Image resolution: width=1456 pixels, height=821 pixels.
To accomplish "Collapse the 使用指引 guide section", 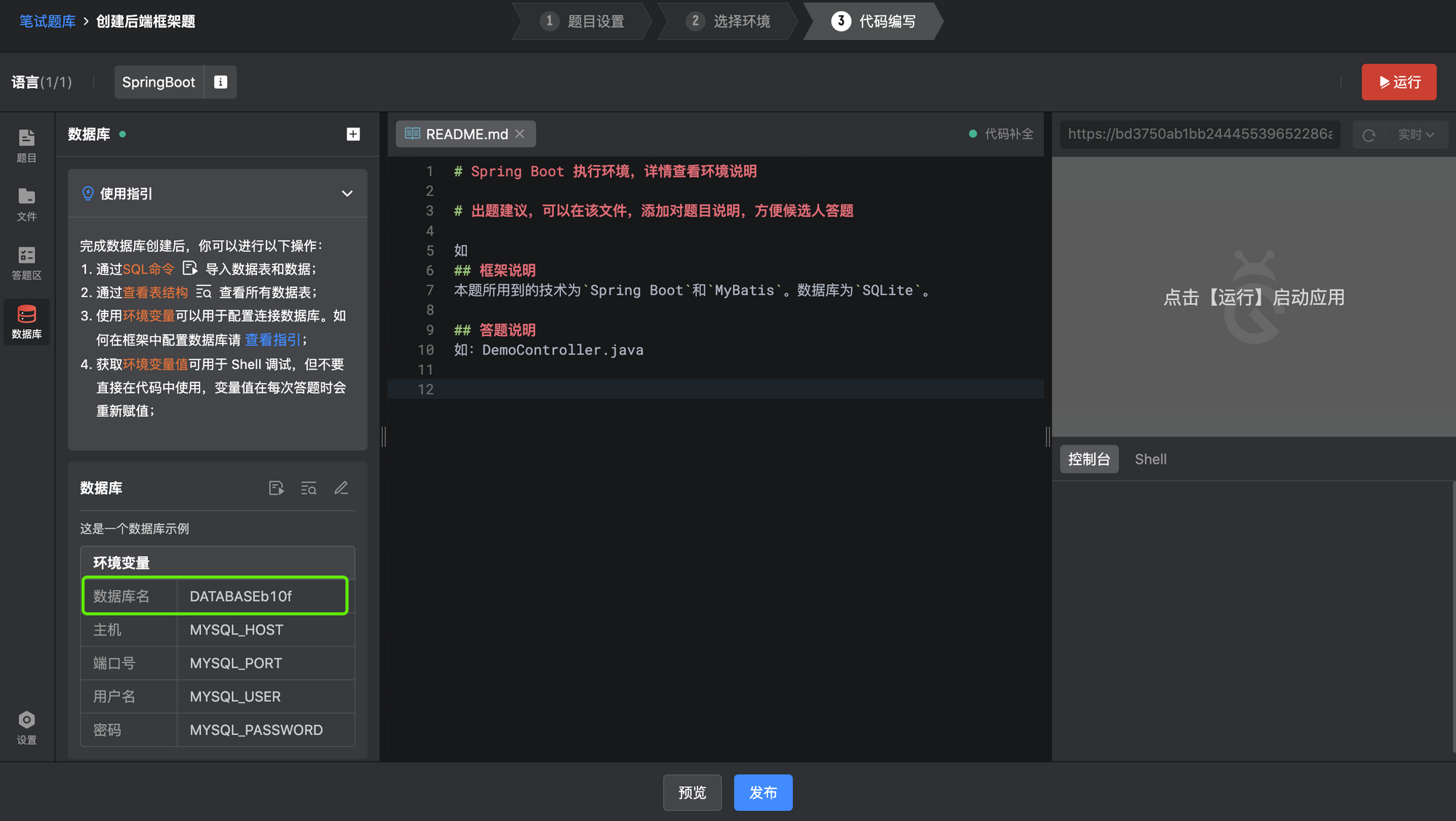I will [347, 194].
